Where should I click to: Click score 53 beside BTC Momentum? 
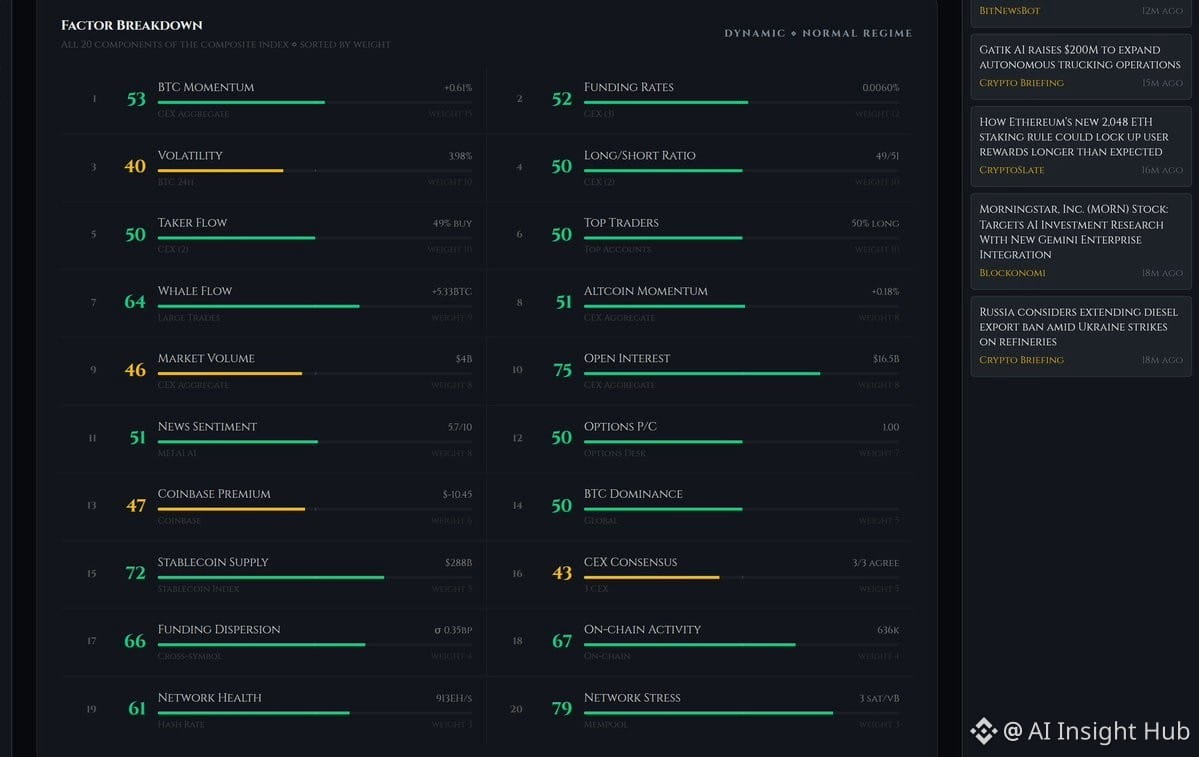[136, 99]
